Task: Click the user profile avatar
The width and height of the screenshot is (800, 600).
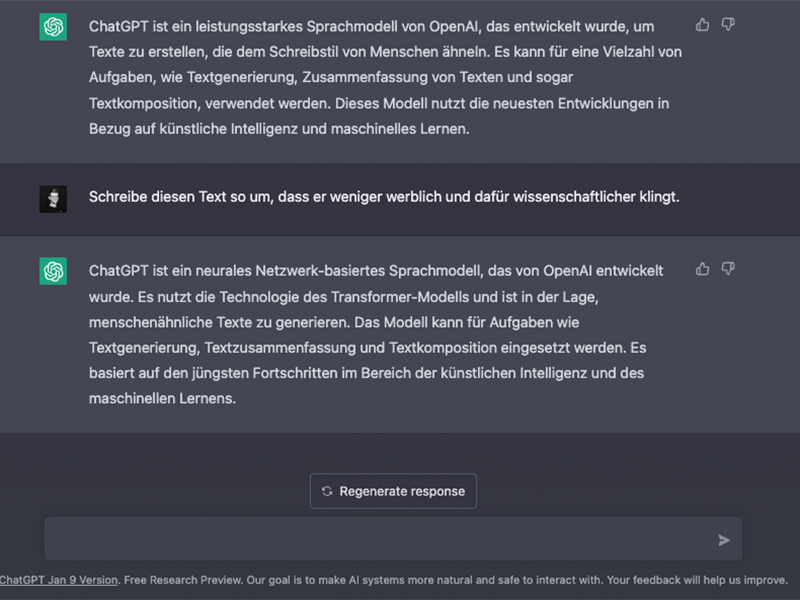Action: (x=53, y=198)
